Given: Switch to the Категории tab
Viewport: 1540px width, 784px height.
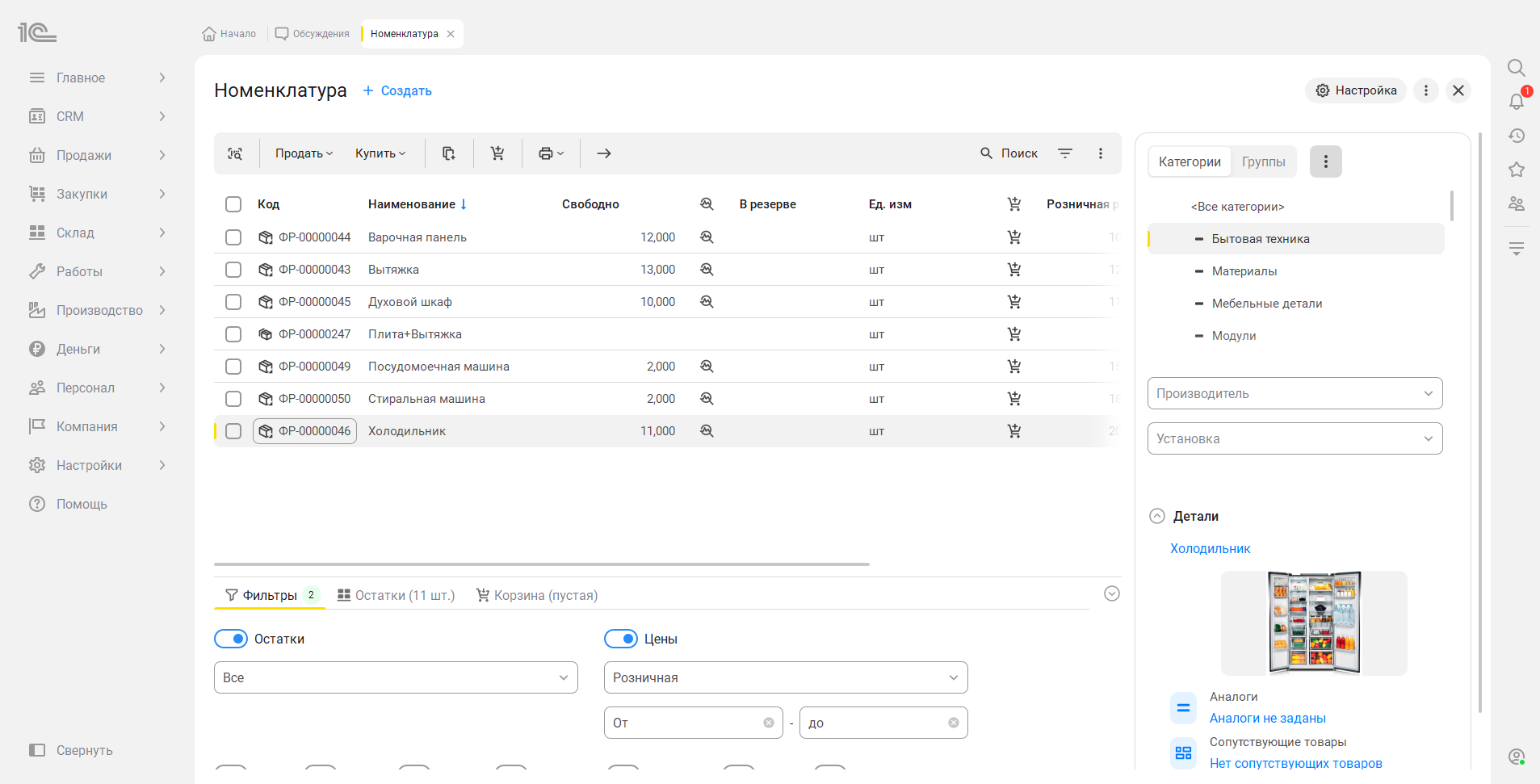Looking at the screenshot, I should click(1190, 161).
